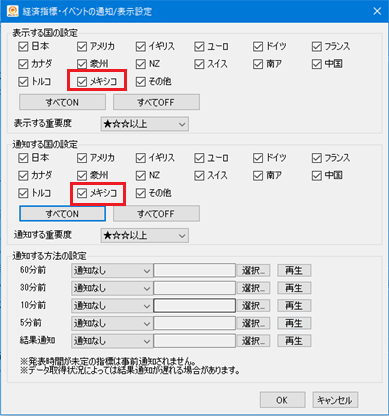Click 再生 button for 結果通知 row

294,341
